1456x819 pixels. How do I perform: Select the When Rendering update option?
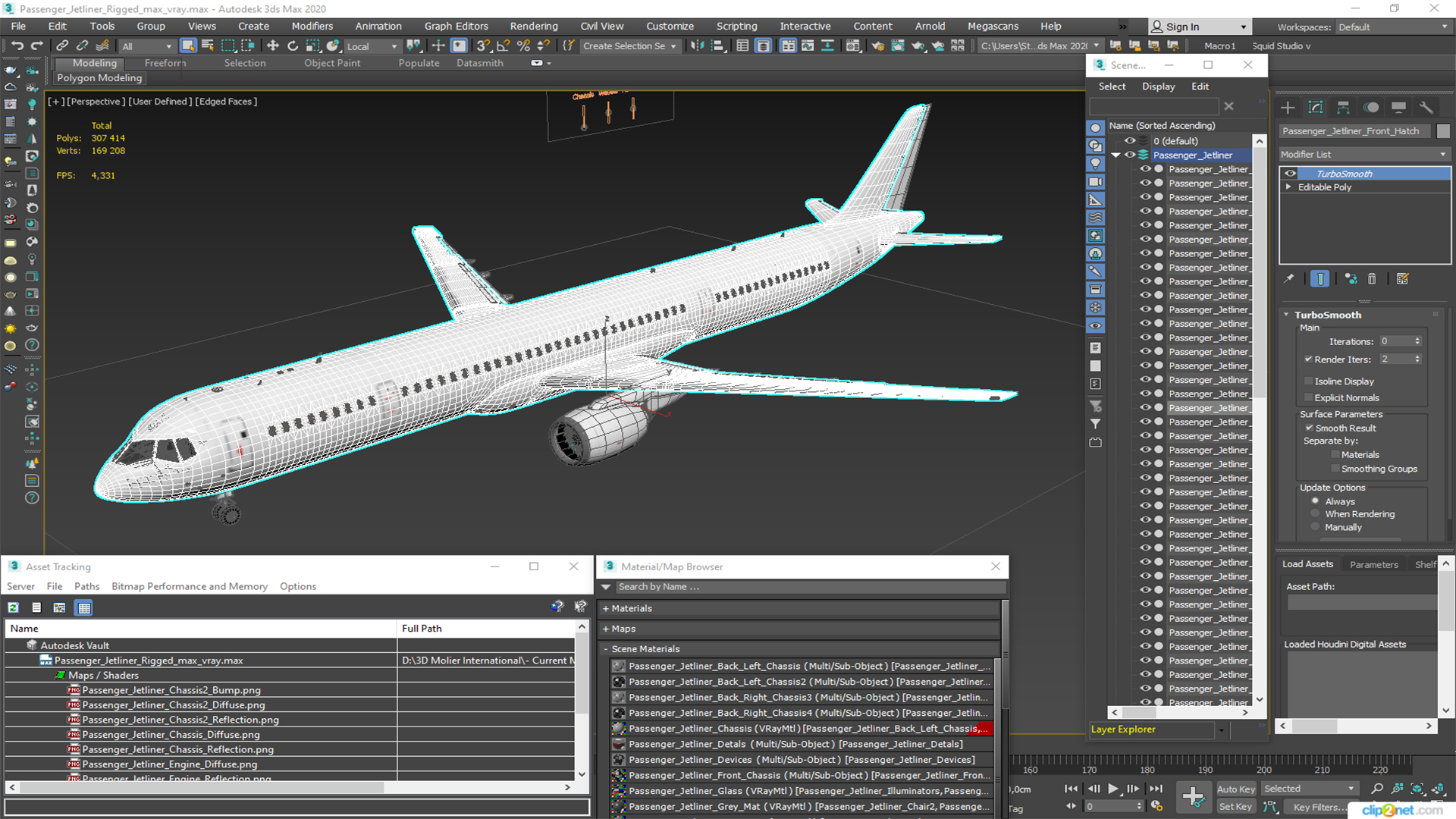(x=1315, y=514)
